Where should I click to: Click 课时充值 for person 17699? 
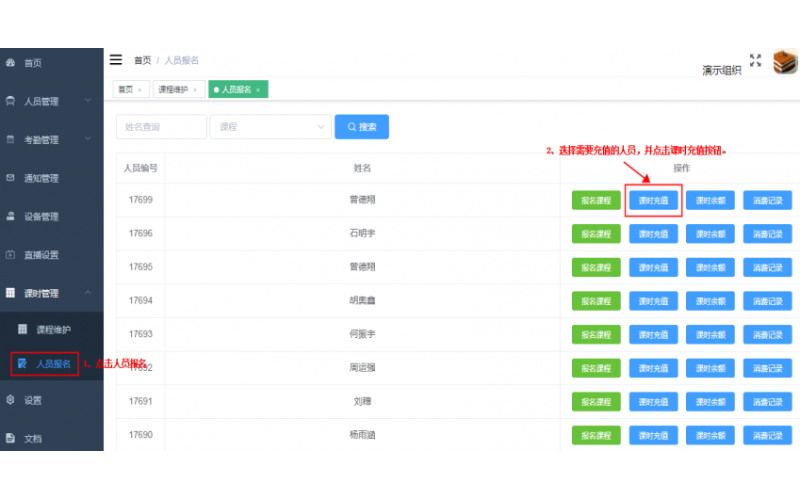pyautogui.click(x=653, y=200)
